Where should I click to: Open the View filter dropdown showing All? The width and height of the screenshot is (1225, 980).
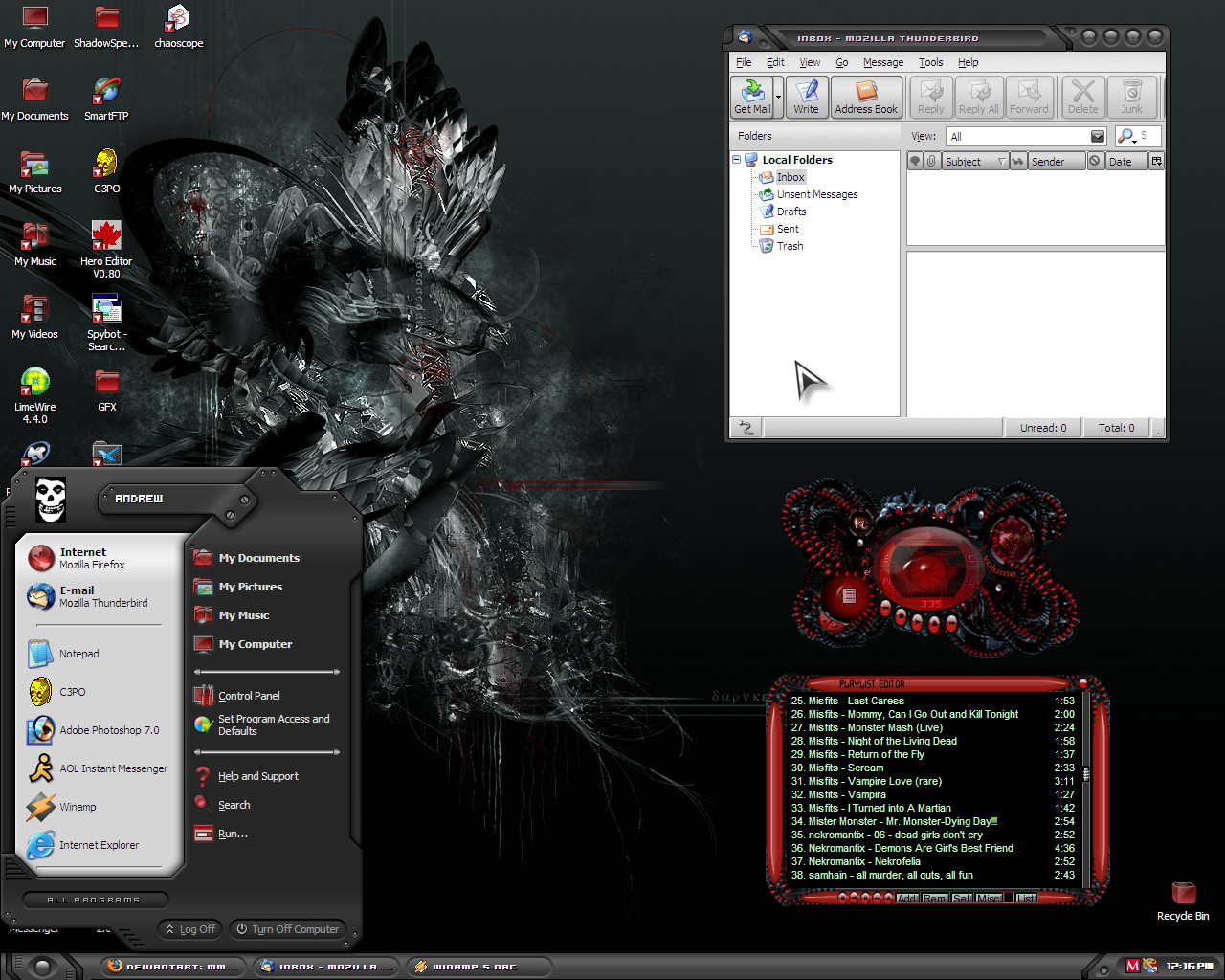click(1026, 136)
